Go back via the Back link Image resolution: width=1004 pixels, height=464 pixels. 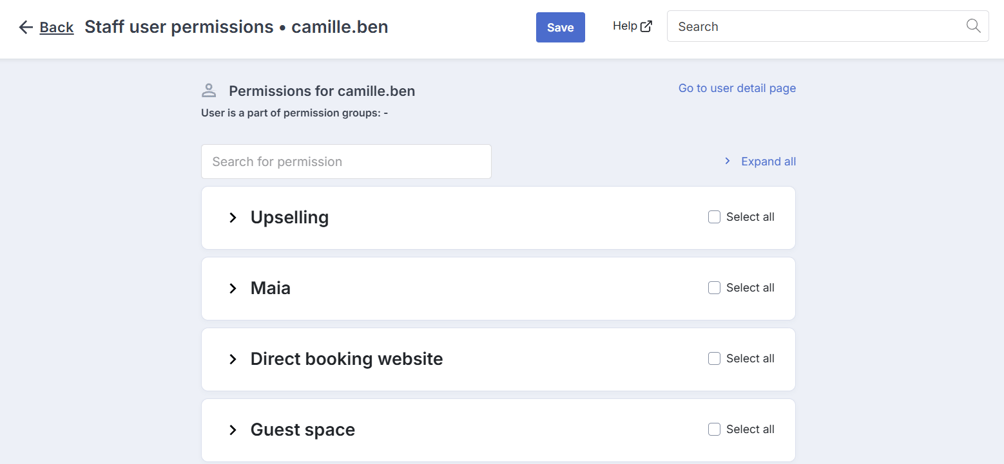56,28
